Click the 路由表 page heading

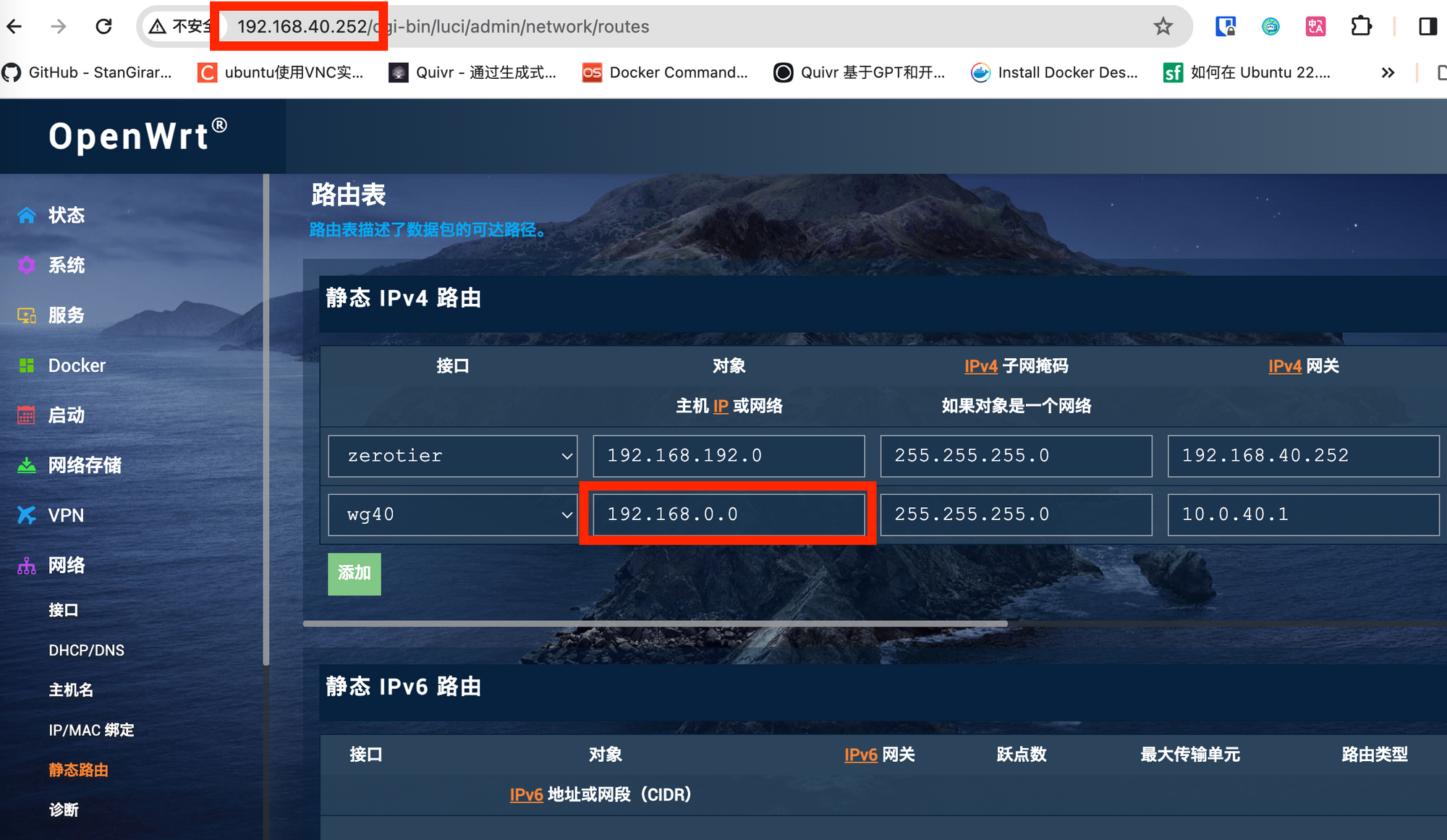tap(348, 195)
